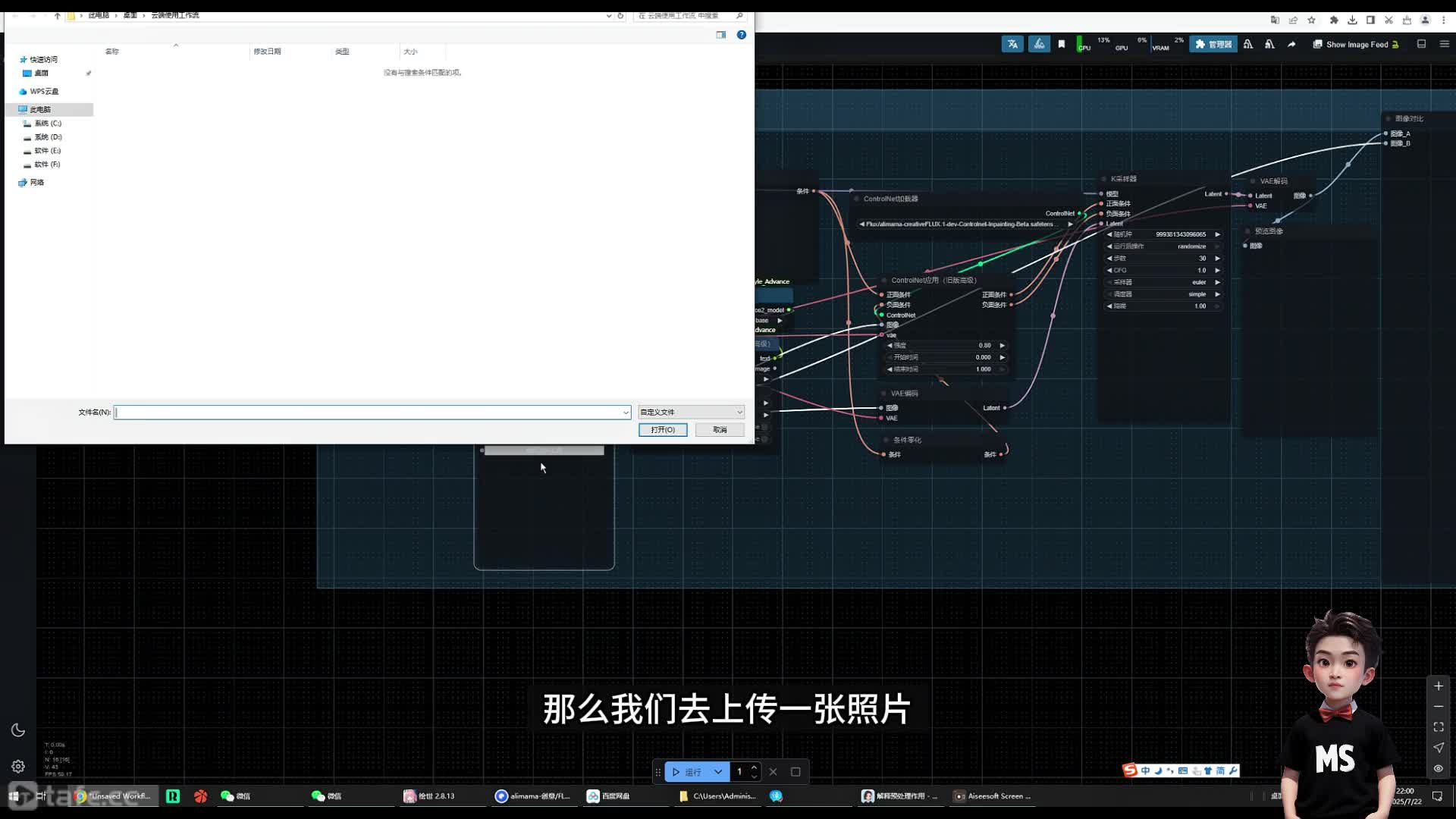The image size is (1456, 819).
Task: Click the canvas zoom out minus icon
Action: (1439, 707)
